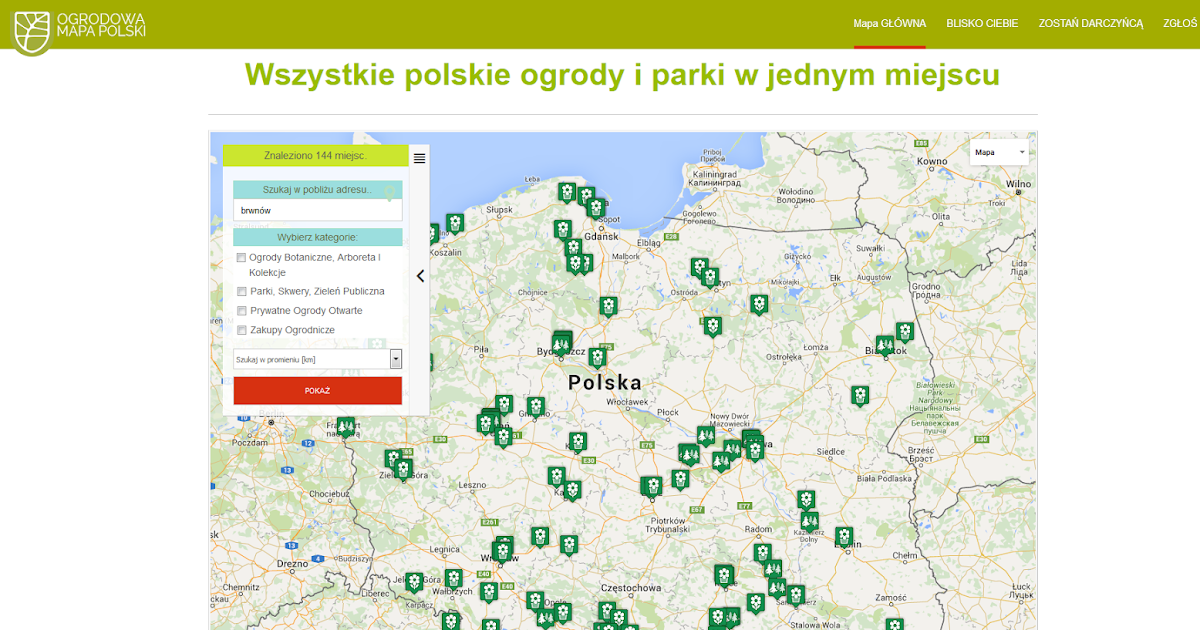Open the Szukaj w promieniu dropdown

pos(395,358)
